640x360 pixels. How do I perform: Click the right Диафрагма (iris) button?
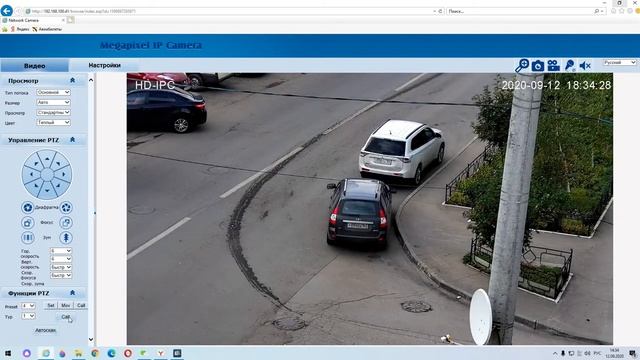coord(66,207)
